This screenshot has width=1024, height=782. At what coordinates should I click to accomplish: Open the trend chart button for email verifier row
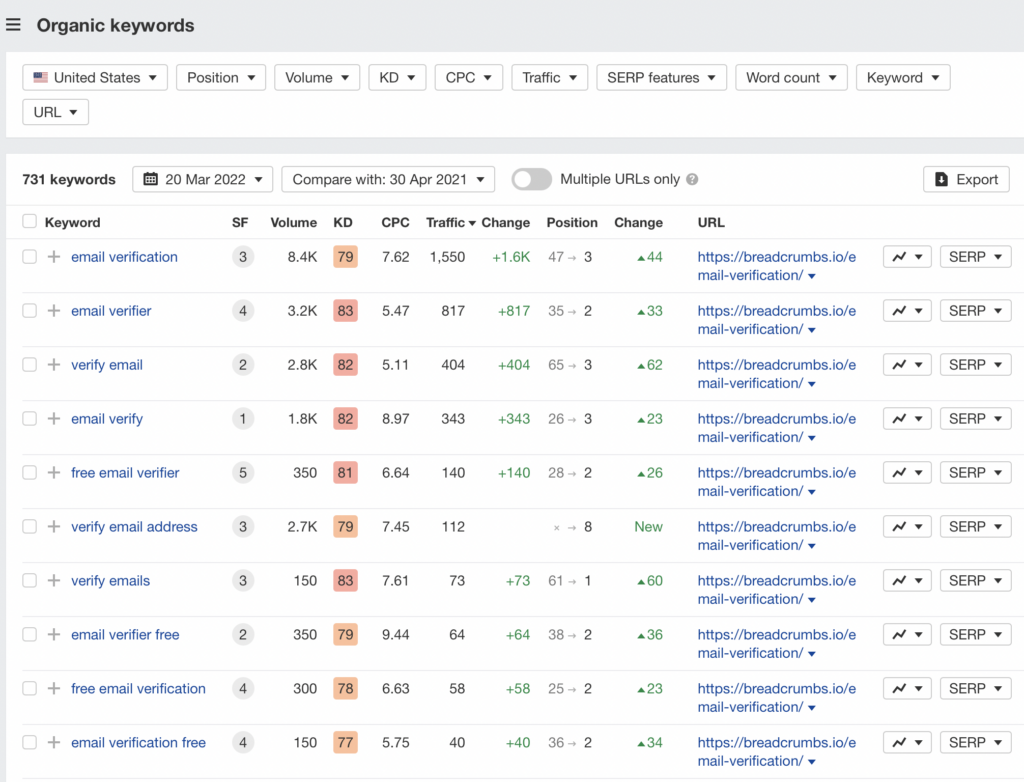pos(907,311)
